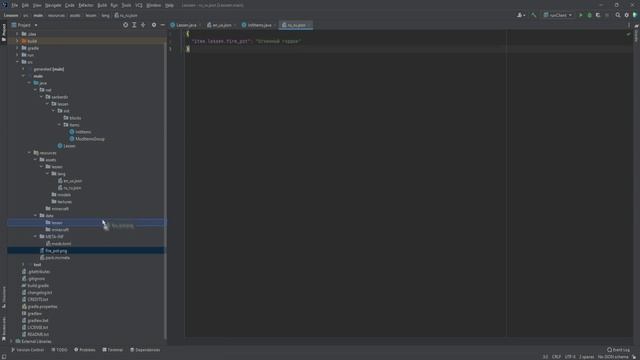
Task: Open the VCS menu
Action: (x=139, y=5)
